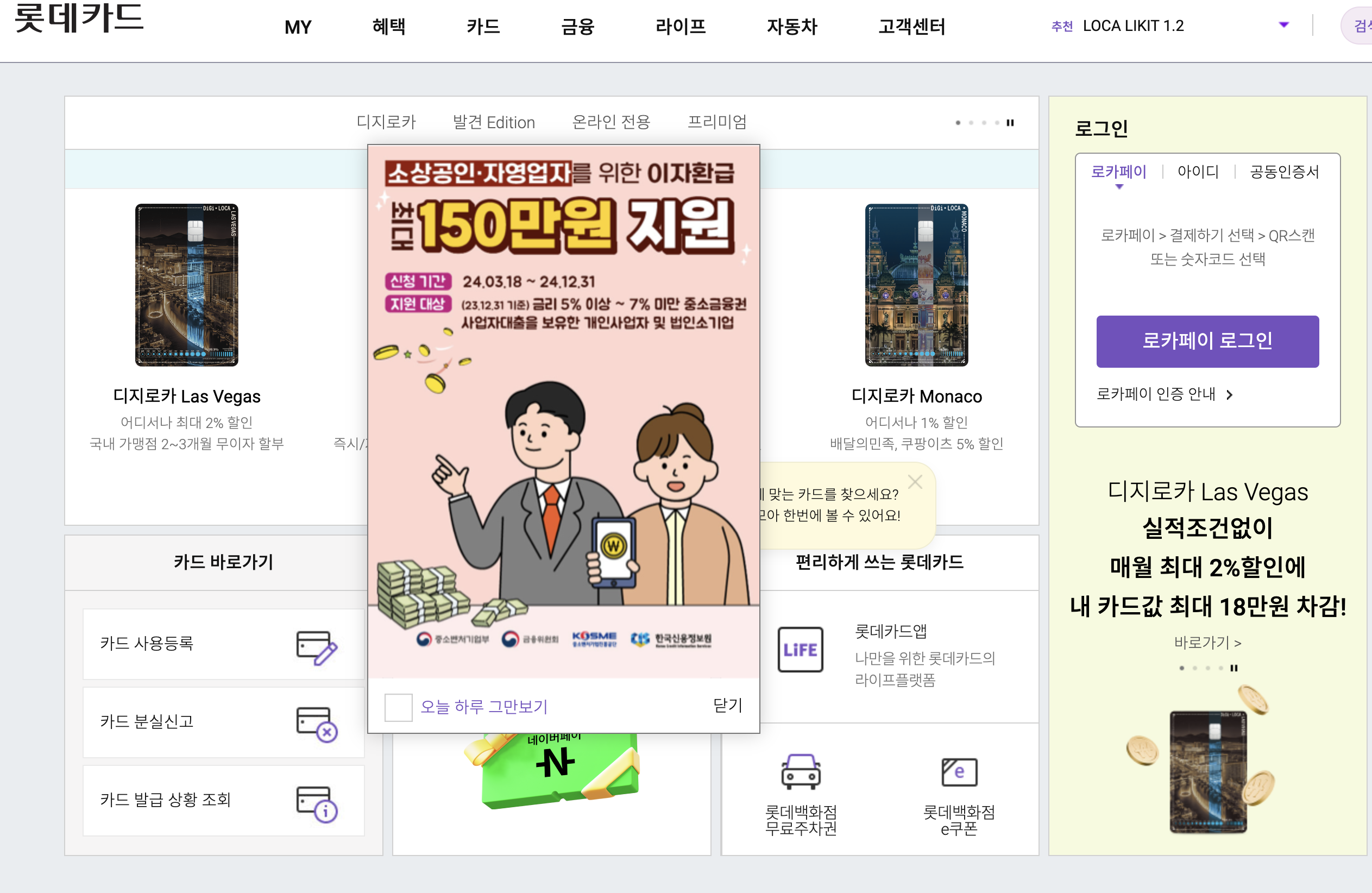Click the 카드 바로가기 heading
Image resolution: width=1372 pixels, height=893 pixels.
point(224,562)
